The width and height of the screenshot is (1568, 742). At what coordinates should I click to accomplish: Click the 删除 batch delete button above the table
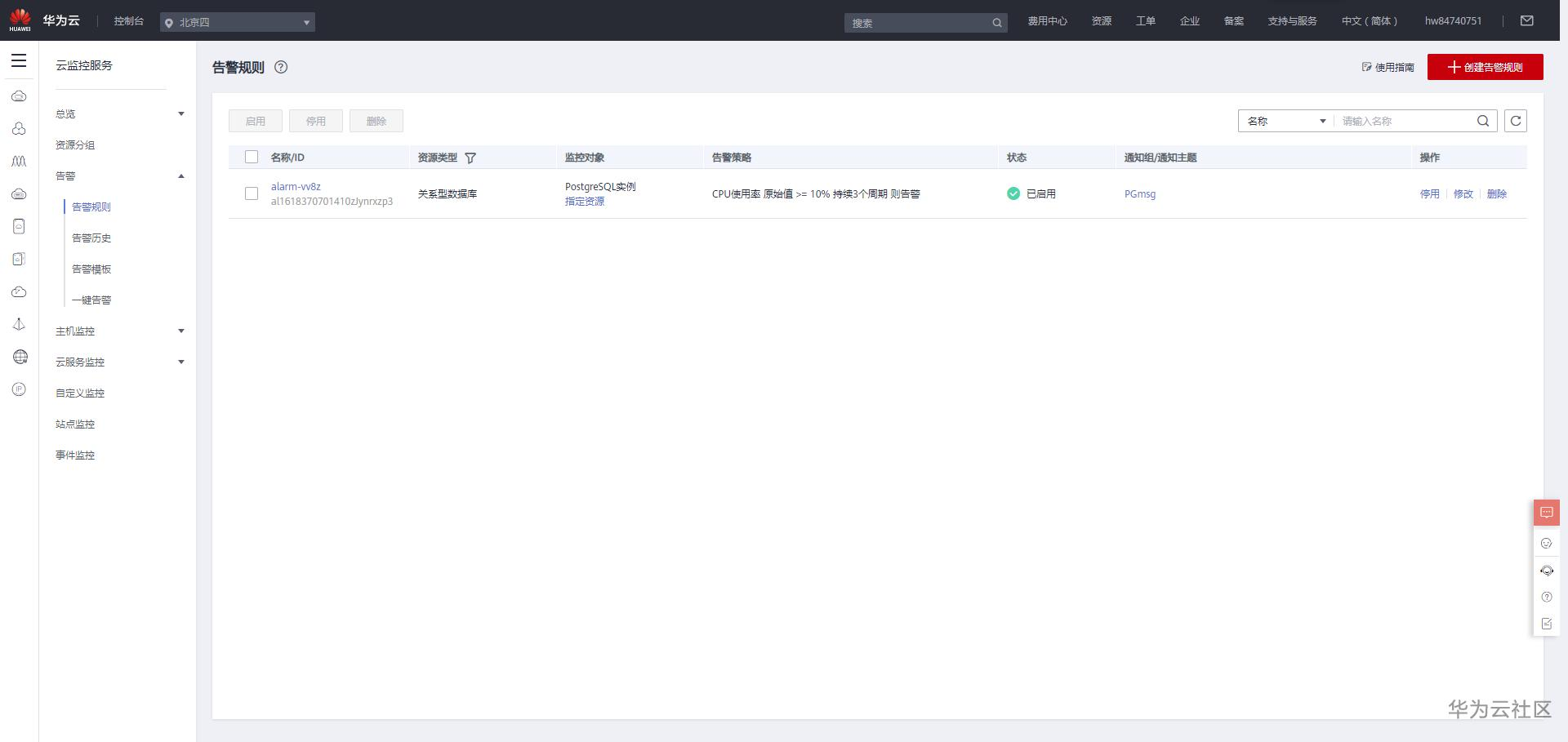point(376,121)
